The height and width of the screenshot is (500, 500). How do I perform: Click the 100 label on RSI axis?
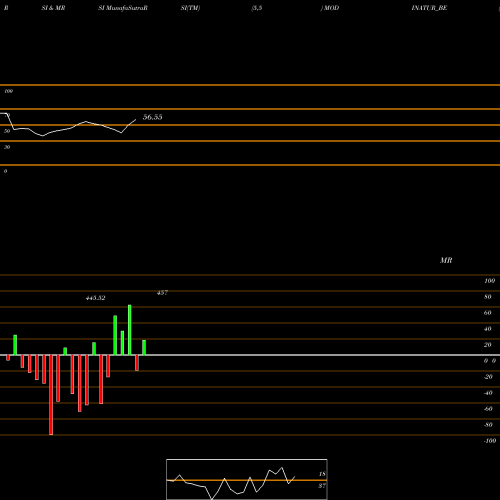click(8, 91)
